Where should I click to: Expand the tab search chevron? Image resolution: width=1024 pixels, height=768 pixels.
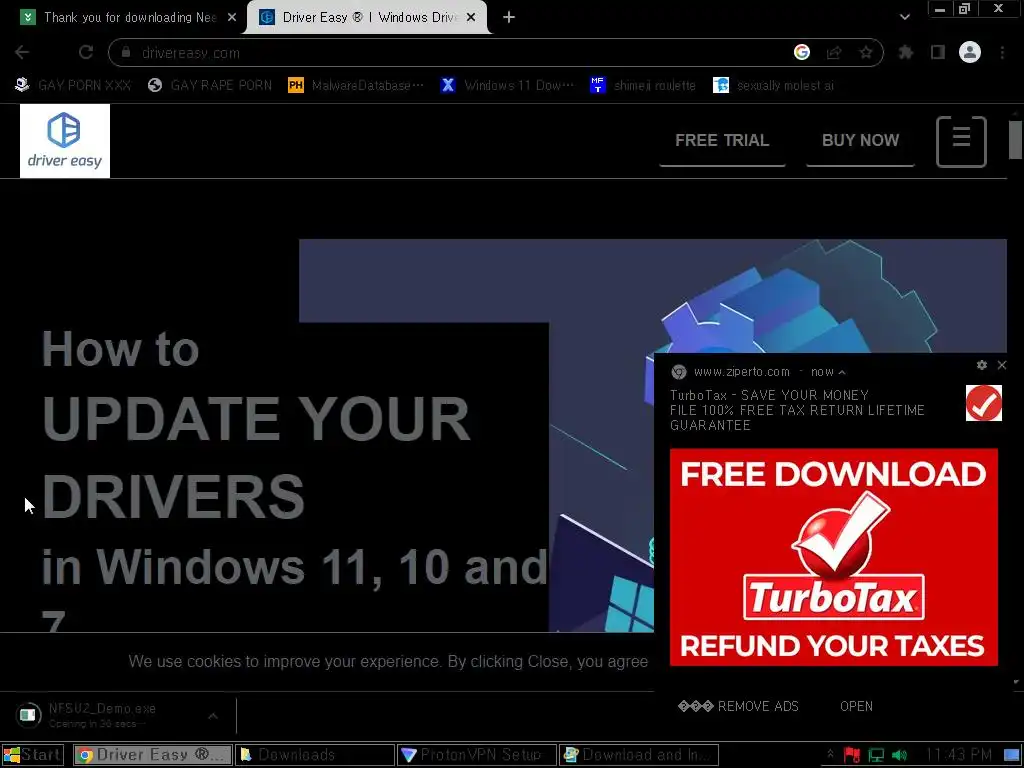[904, 17]
